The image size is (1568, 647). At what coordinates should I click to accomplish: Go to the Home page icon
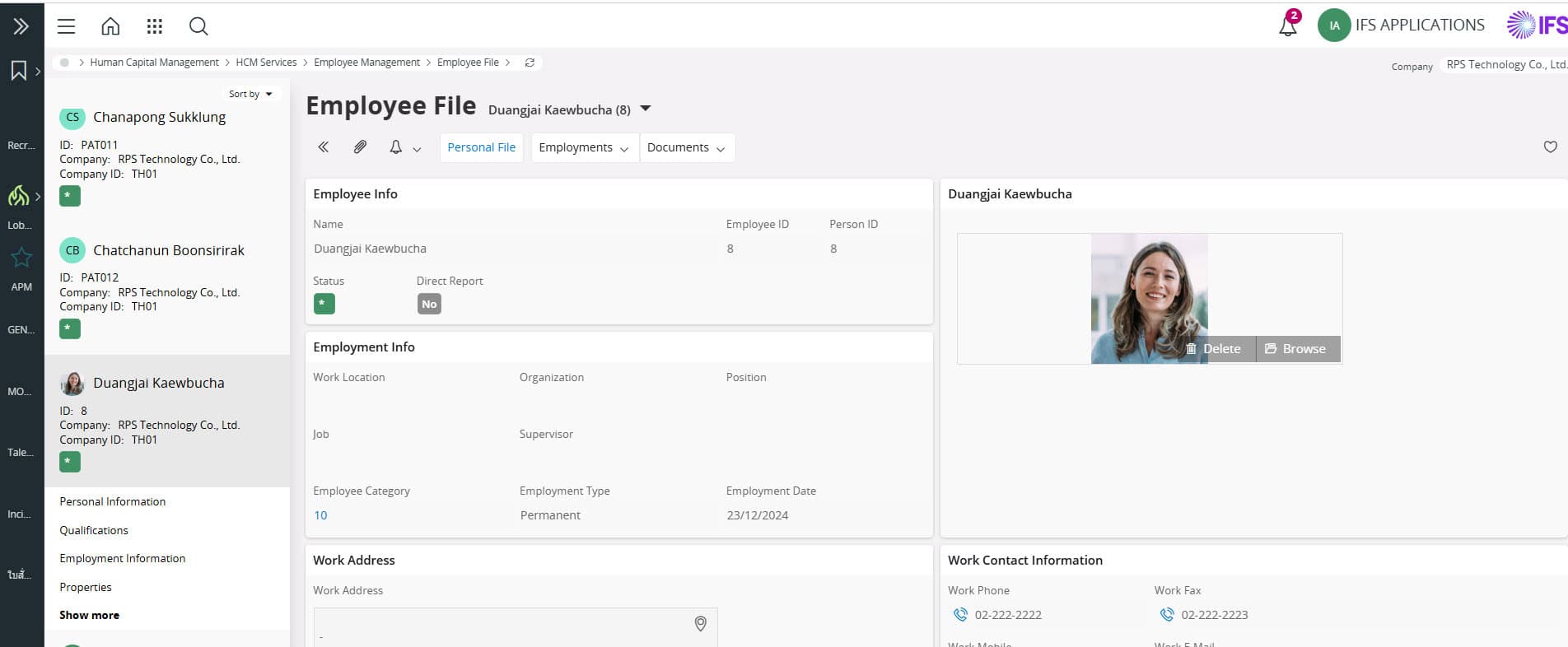(x=110, y=26)
